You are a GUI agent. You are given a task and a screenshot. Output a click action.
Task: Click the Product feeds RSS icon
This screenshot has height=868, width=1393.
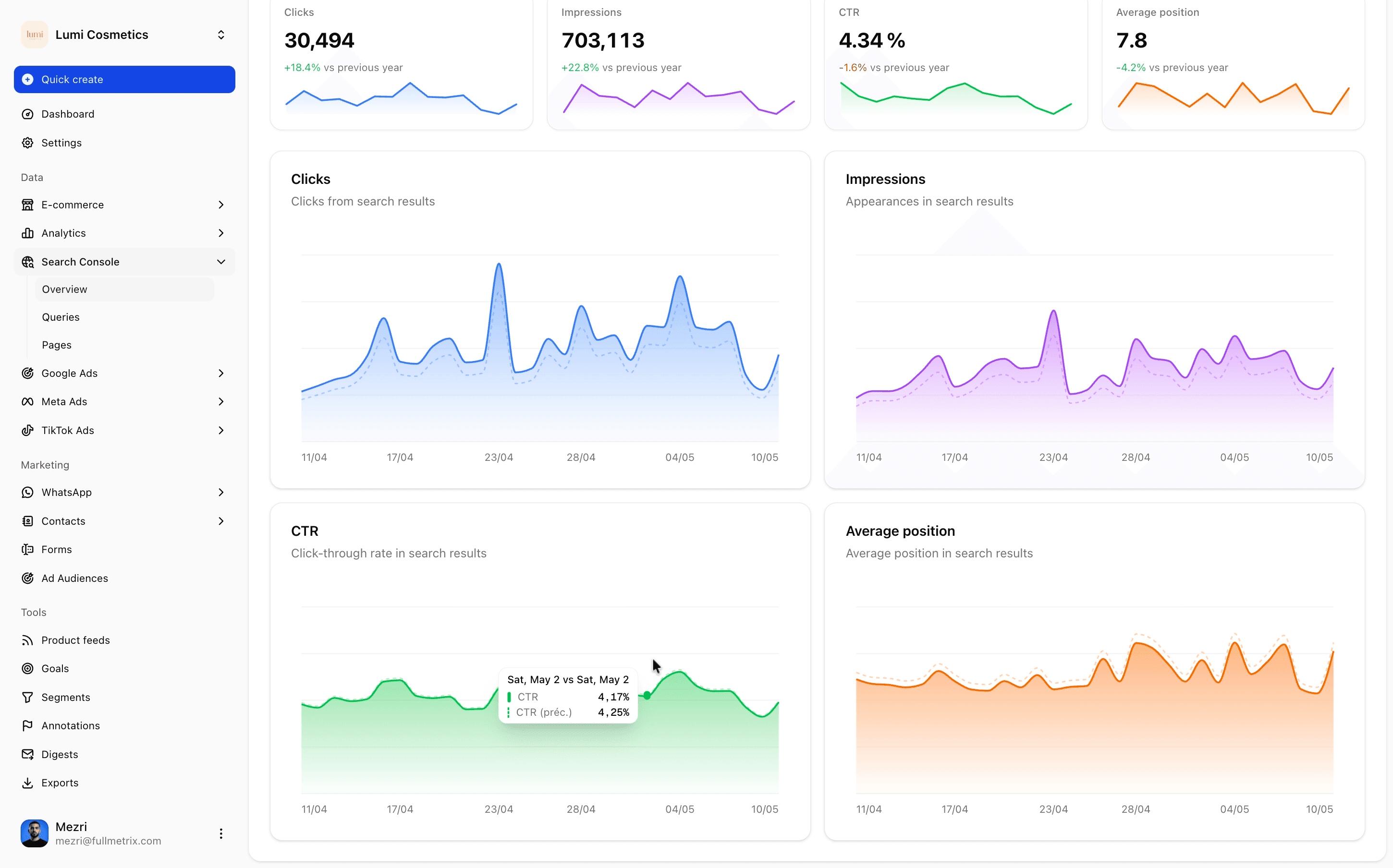click(27, 640)
